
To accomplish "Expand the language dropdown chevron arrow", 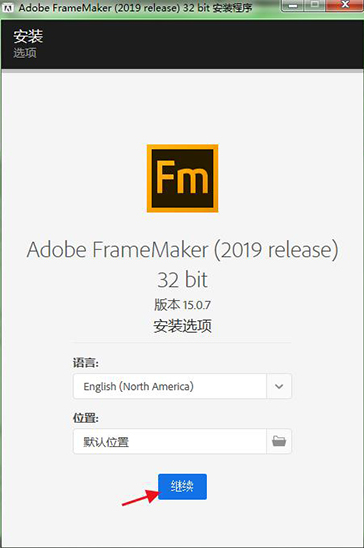I will tap(279, 386).
